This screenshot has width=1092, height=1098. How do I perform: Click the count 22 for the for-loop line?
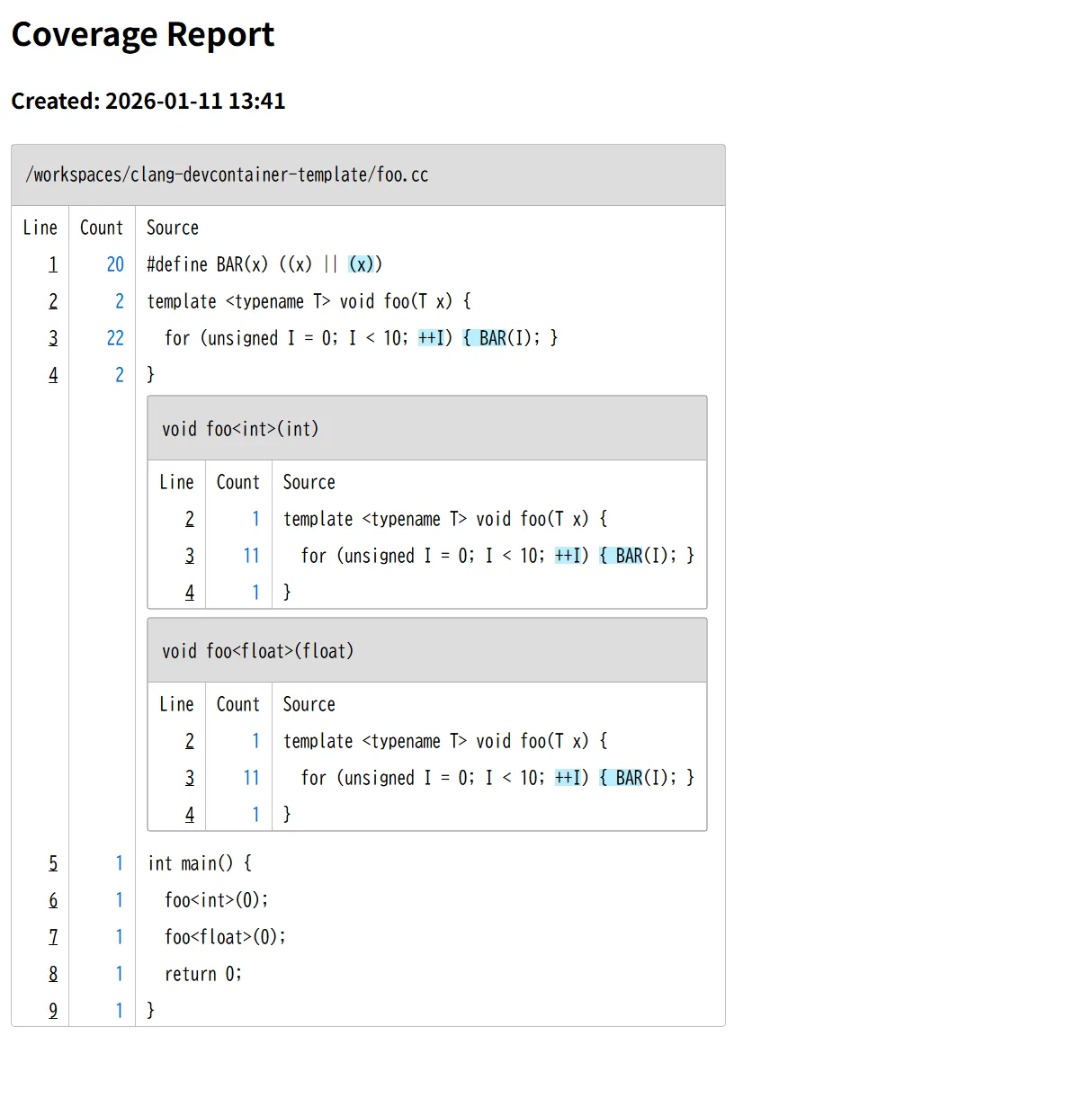[115, 338]
